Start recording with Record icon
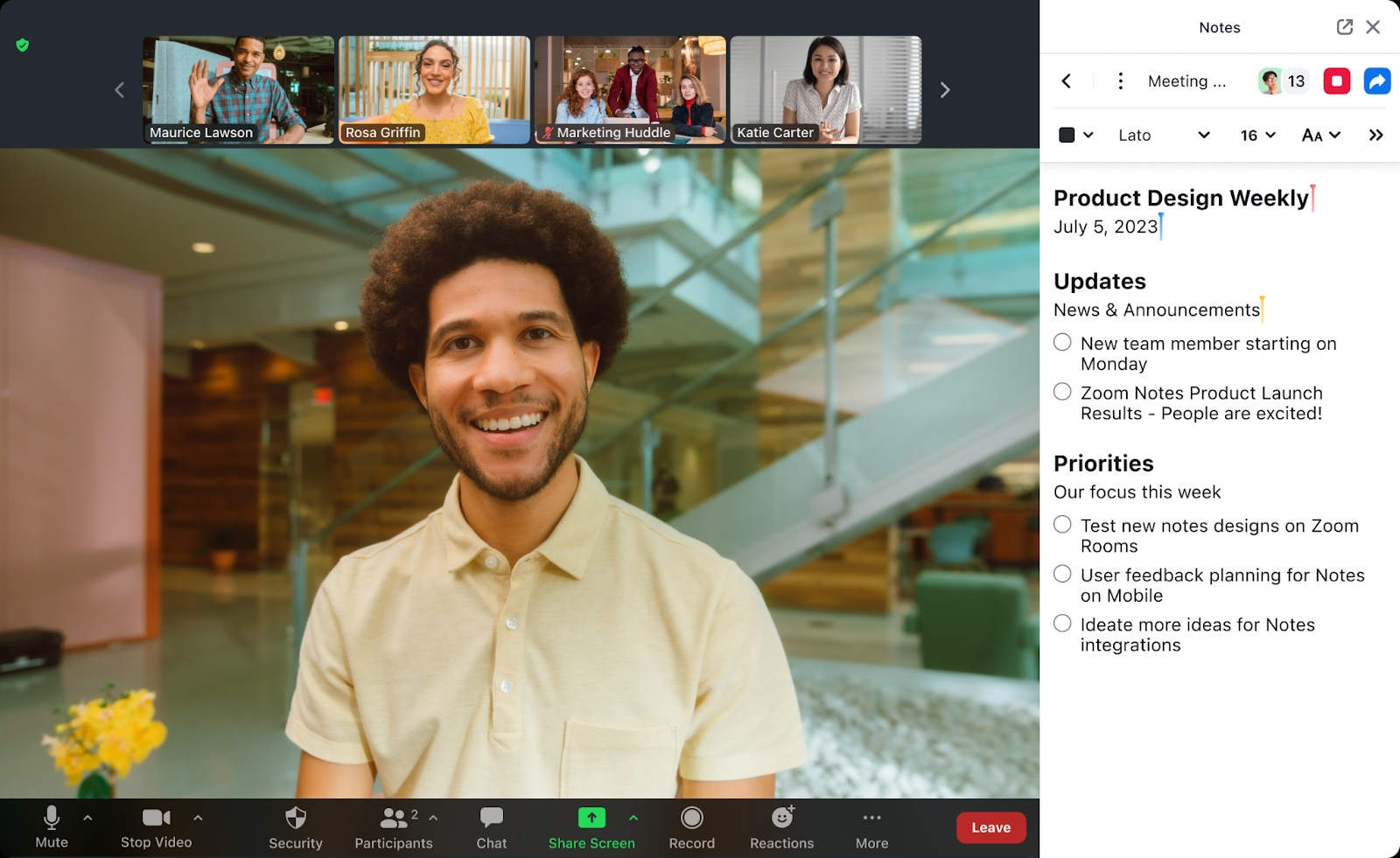Screen dimensions: 1400x858 click(x=692, y=827)
